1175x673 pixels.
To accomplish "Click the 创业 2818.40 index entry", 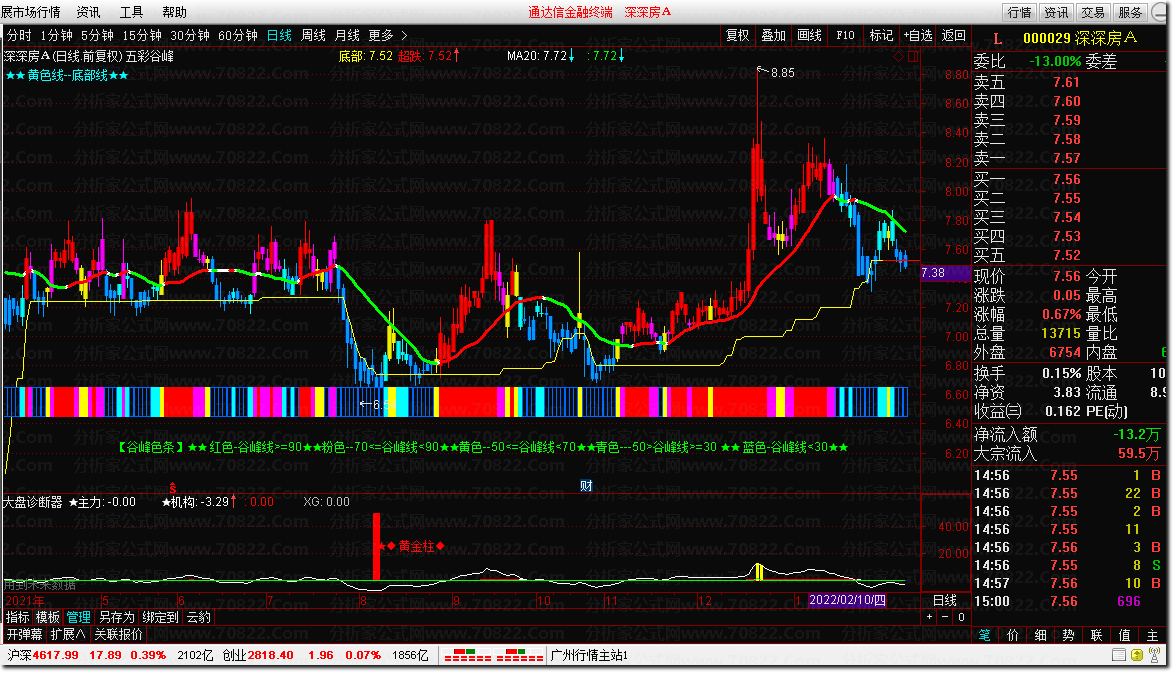I will click(258, 655).
